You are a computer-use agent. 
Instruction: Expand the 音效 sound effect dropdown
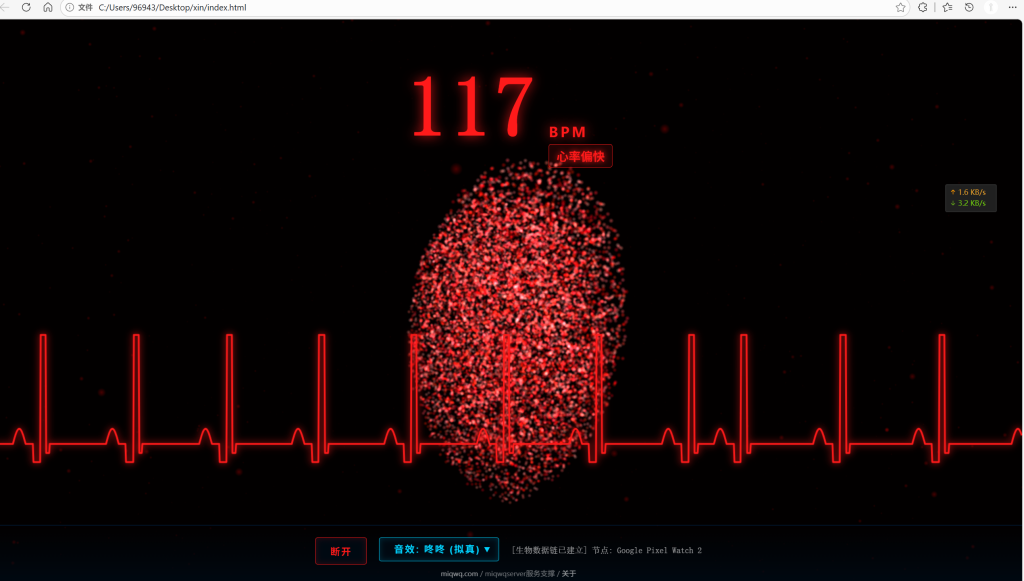click(439, 549)
